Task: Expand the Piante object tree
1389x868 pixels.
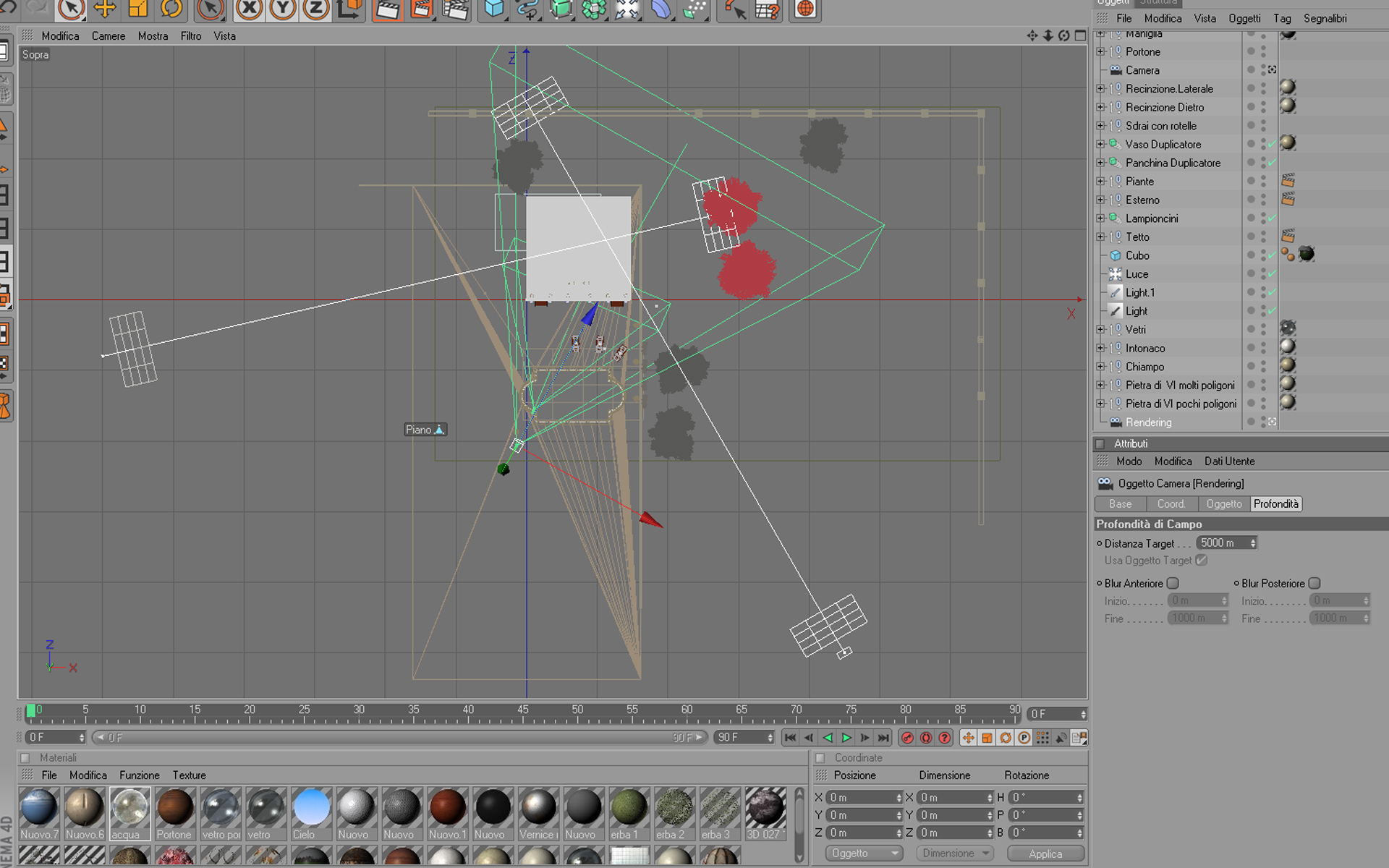Action: [1100, 182]
